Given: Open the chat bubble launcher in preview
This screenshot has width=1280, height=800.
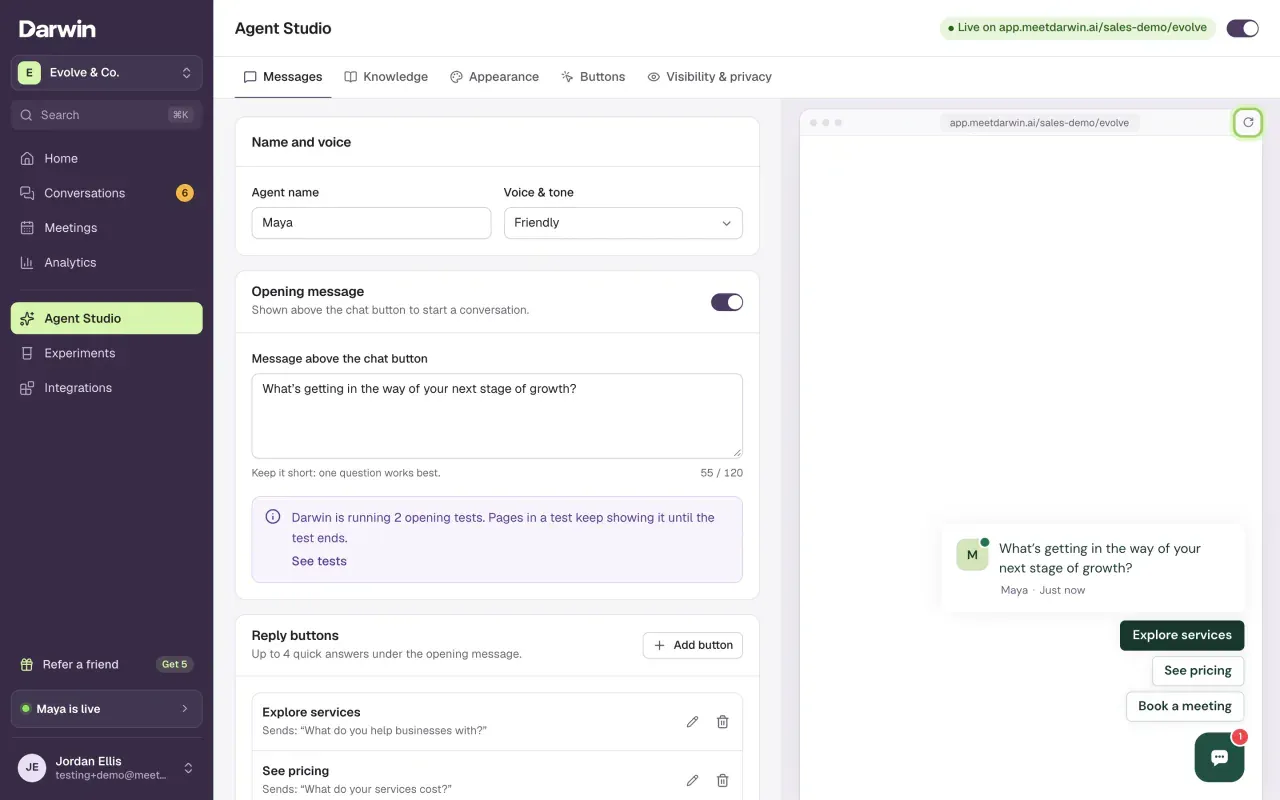Looking at the screenshot, I should pyautogui.click(x=1219, y=757).
